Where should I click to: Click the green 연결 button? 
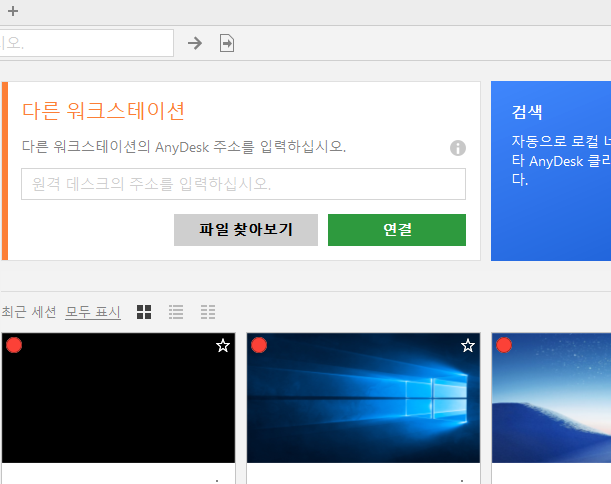(x=397, y=230)
